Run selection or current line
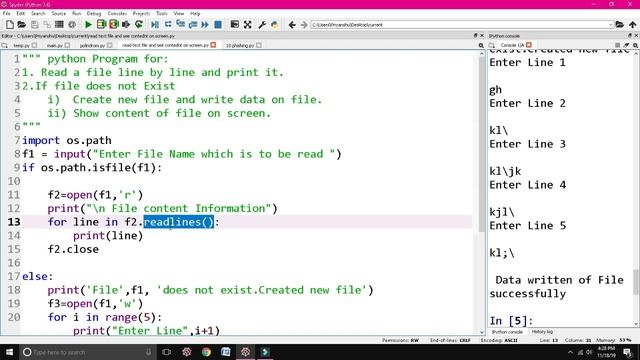Image resolution: width=640 pixels, height=360 pixels. (126, 24)
